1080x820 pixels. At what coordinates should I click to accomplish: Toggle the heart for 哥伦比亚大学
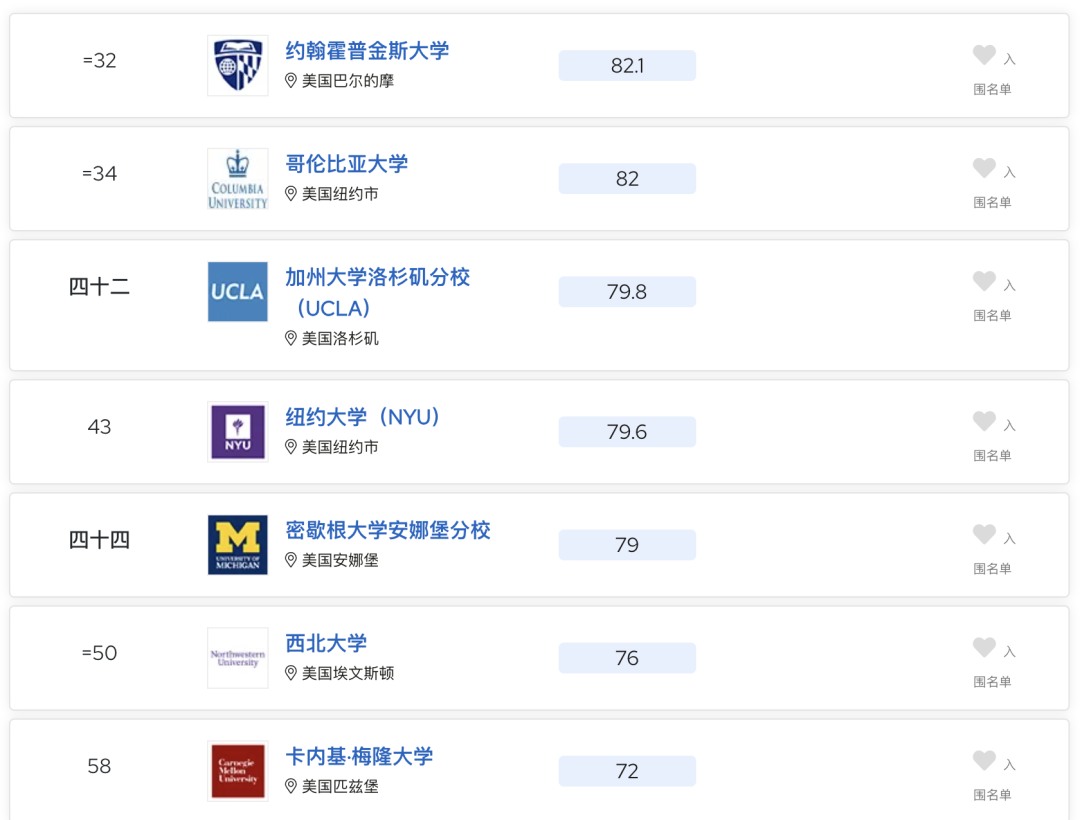coord(984,167)
